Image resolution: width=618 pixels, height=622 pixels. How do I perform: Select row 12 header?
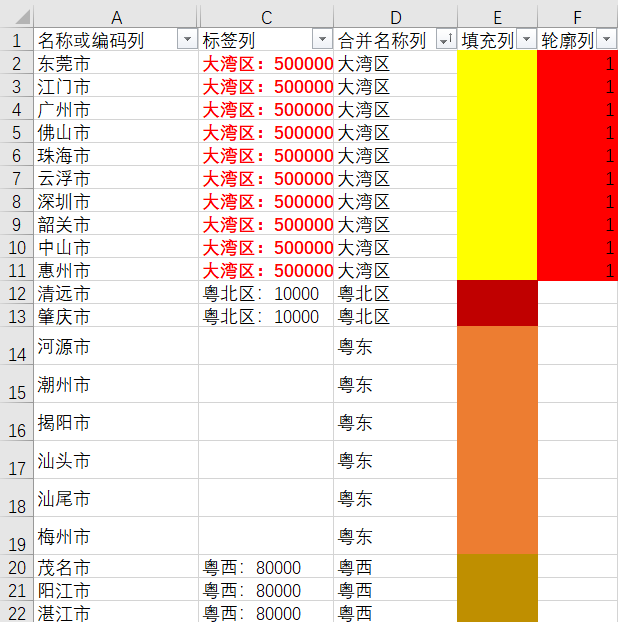[17, 293]
